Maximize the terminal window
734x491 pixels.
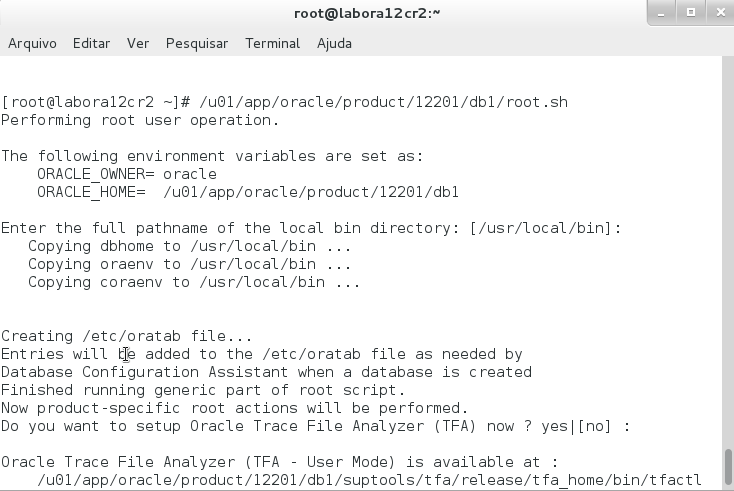(x=690, y=12)
